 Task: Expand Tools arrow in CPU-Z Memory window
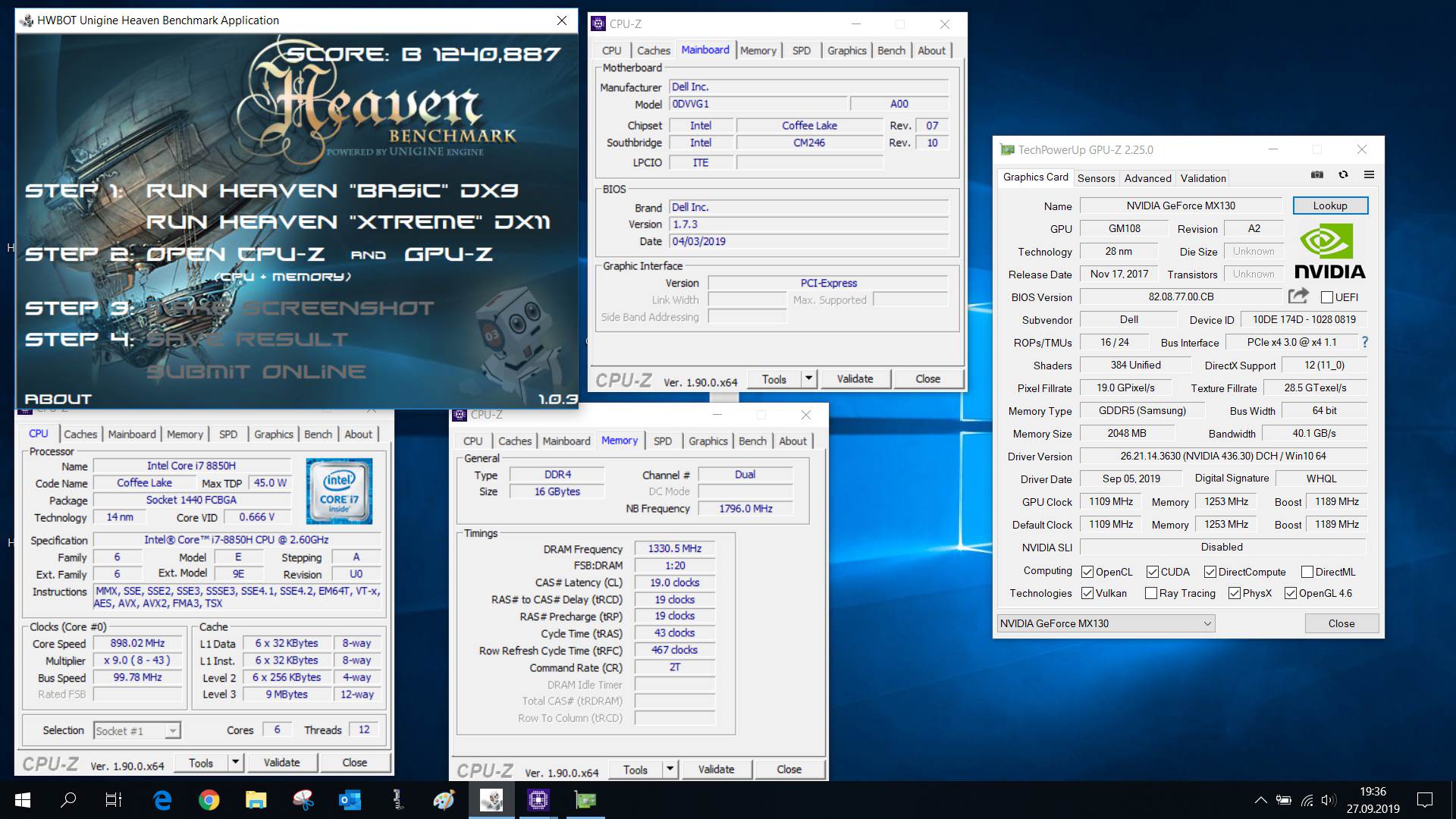click(670, 769)
